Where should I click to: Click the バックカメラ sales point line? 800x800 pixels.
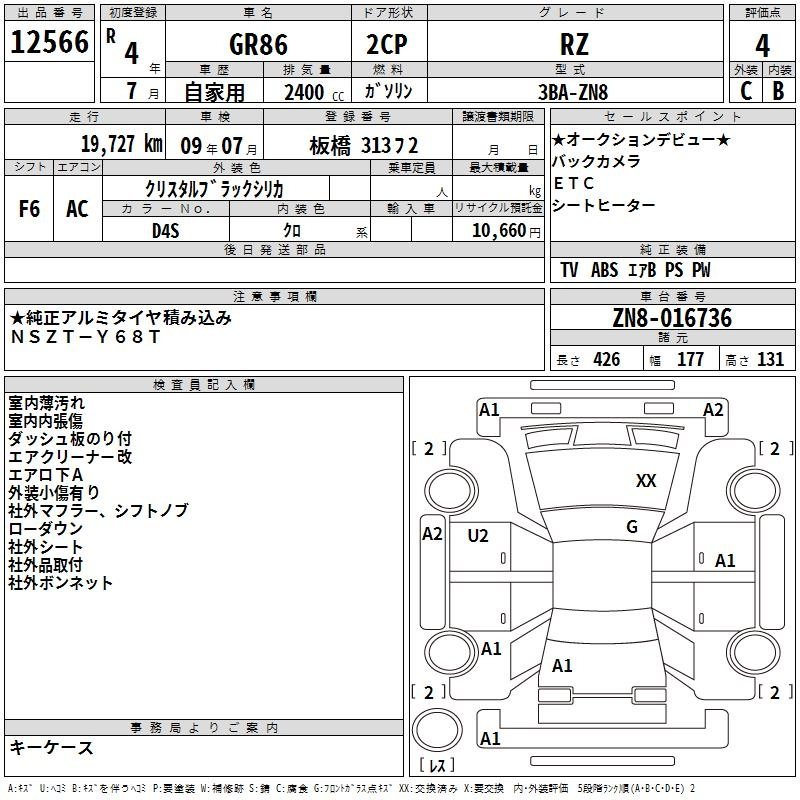click(596, 161)
